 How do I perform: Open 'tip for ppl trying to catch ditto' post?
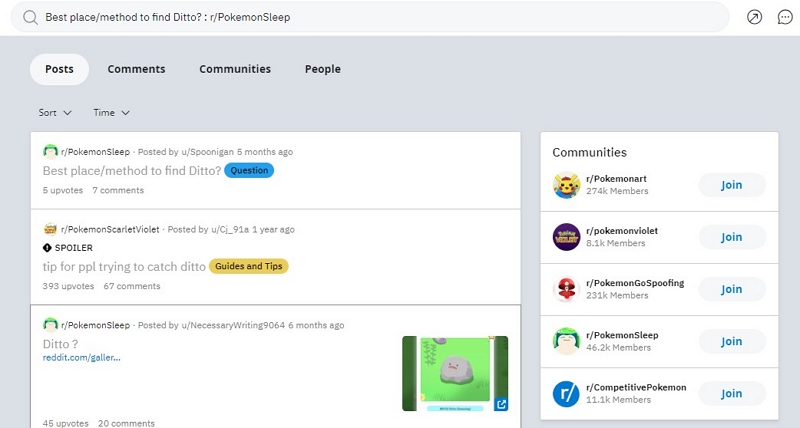point(124,266)
